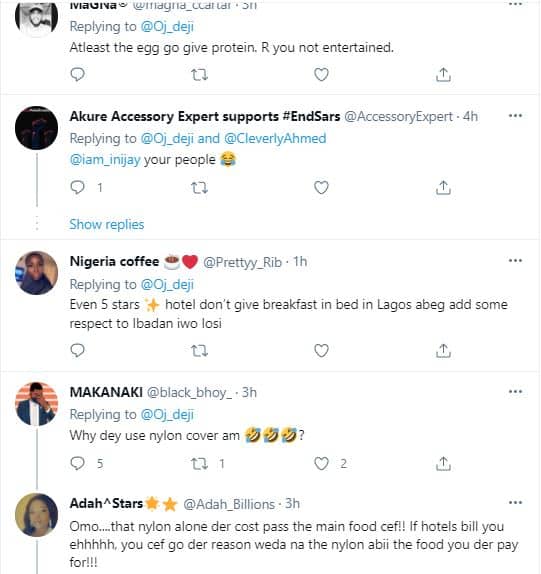Retweet Nigeria coffee's hotel tweet
The image size is (541, 574).
199,351
